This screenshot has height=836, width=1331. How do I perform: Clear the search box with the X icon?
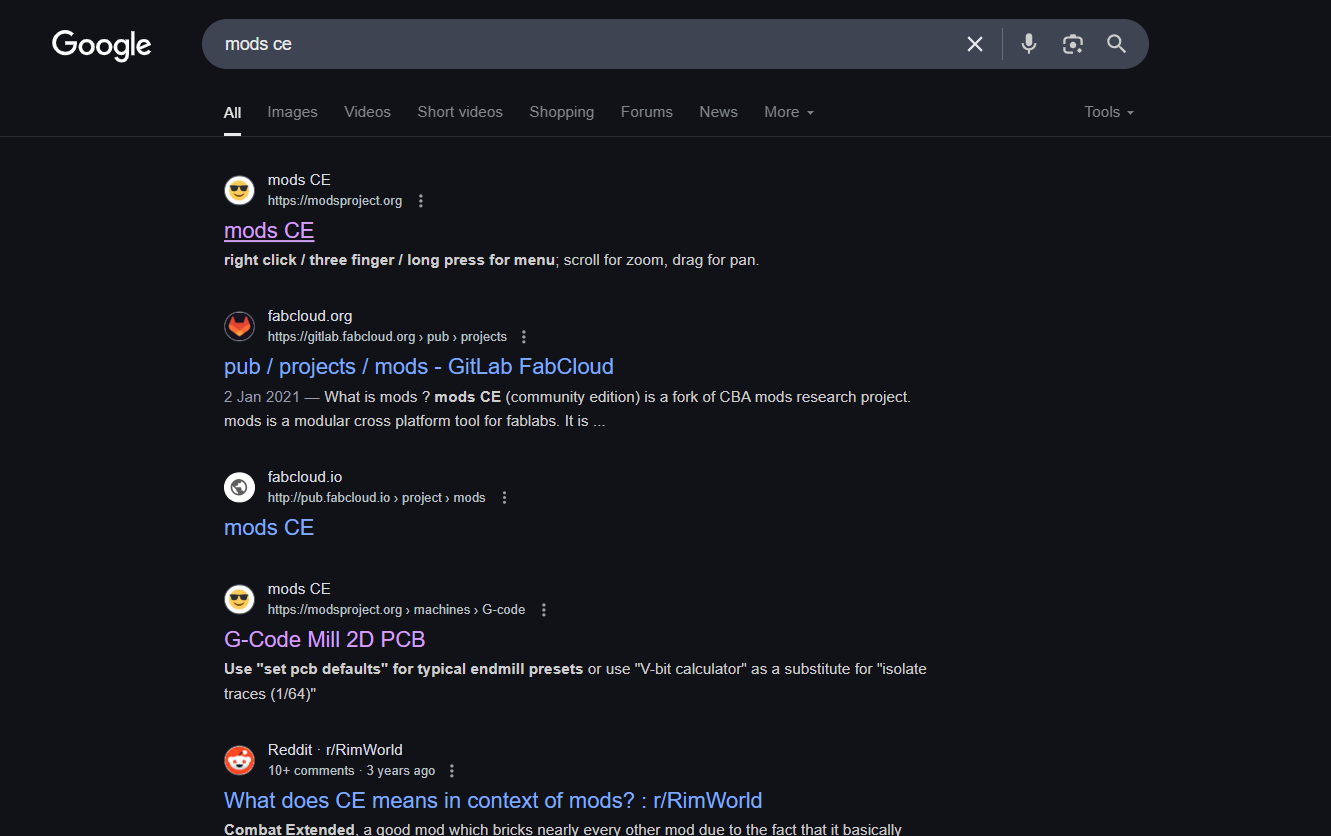[975, 44]
